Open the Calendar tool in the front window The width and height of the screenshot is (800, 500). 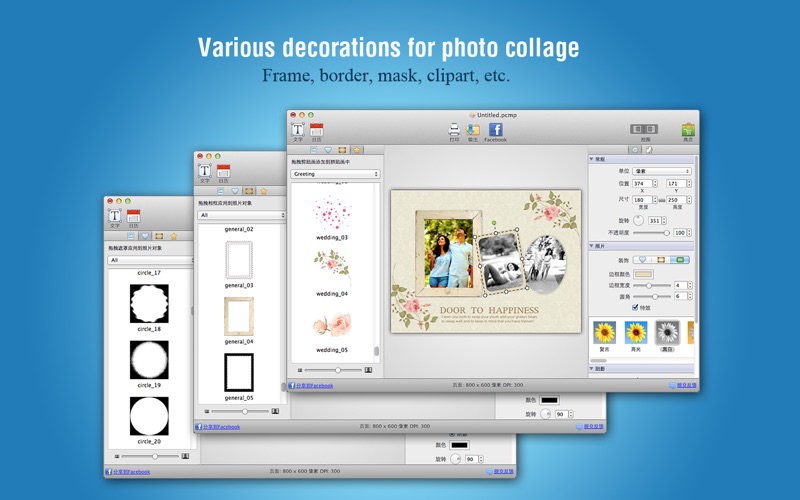tap(316, 130)
